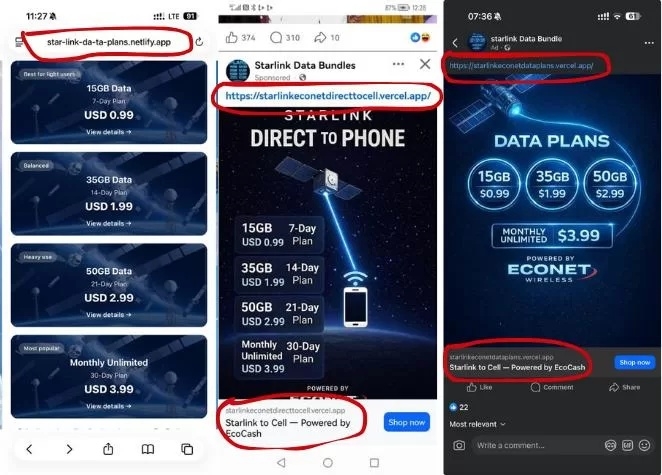Go back with Safari back arrow
Viewport: 662px width, 475px height.
[29, 449]
